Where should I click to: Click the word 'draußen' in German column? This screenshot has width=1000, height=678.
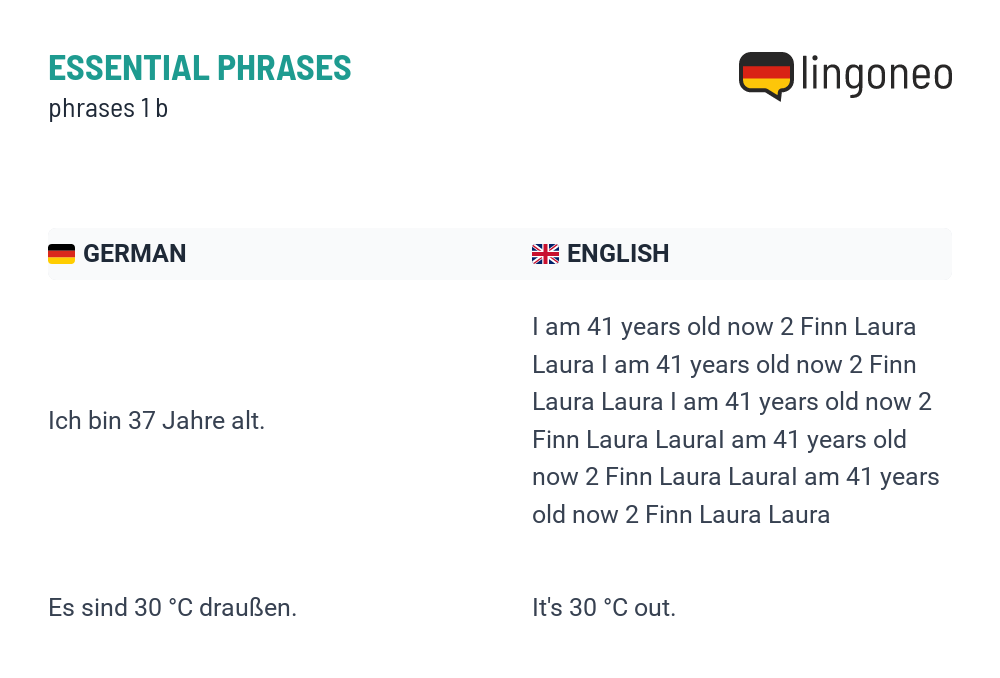[245, 608]
